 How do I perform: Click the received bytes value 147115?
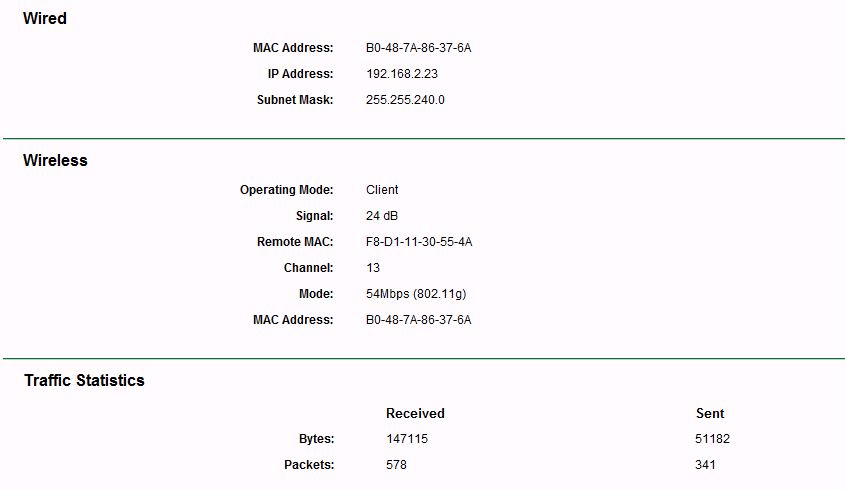[406, 439]
